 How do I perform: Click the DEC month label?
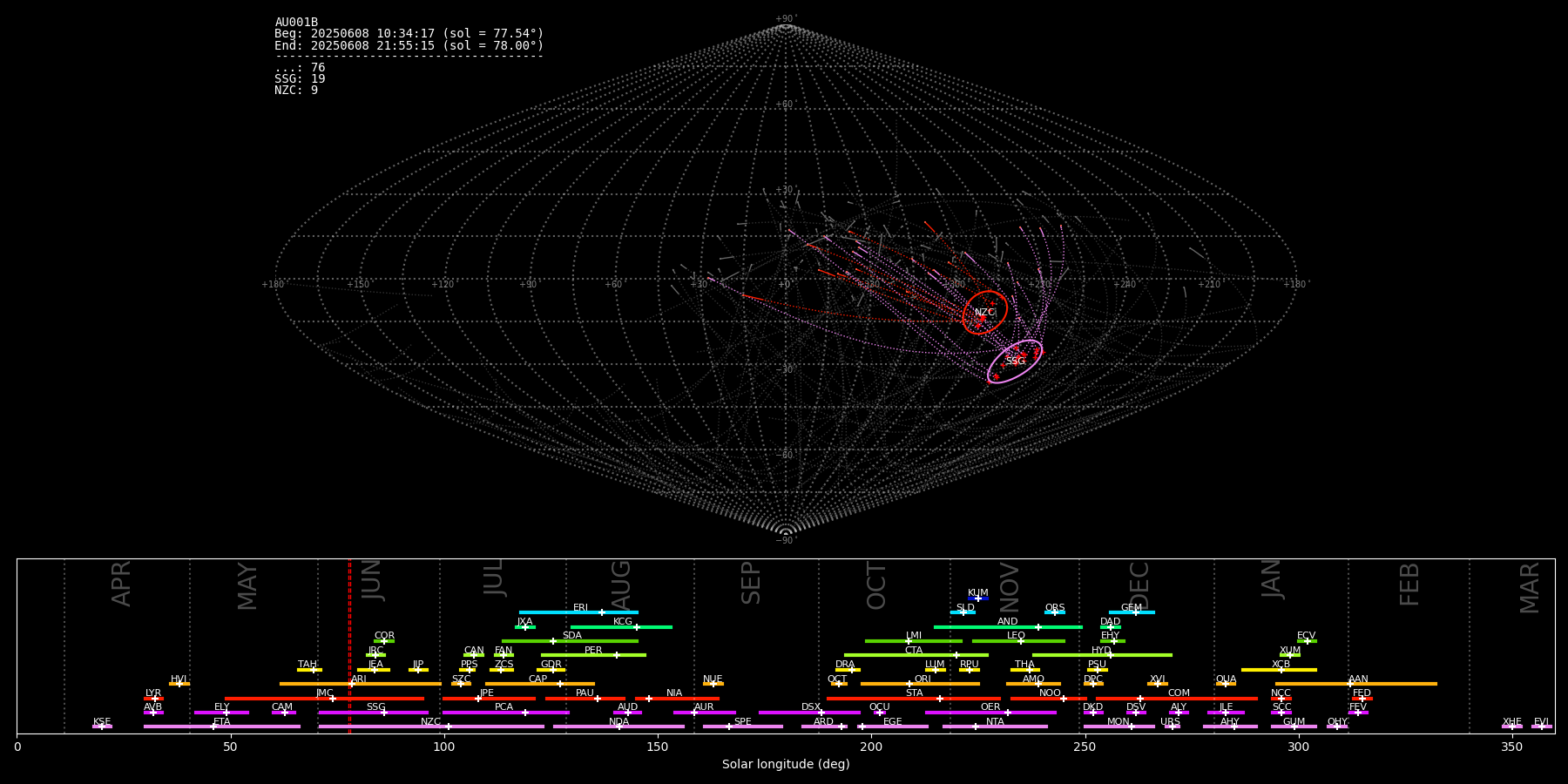coord(1139,585)
